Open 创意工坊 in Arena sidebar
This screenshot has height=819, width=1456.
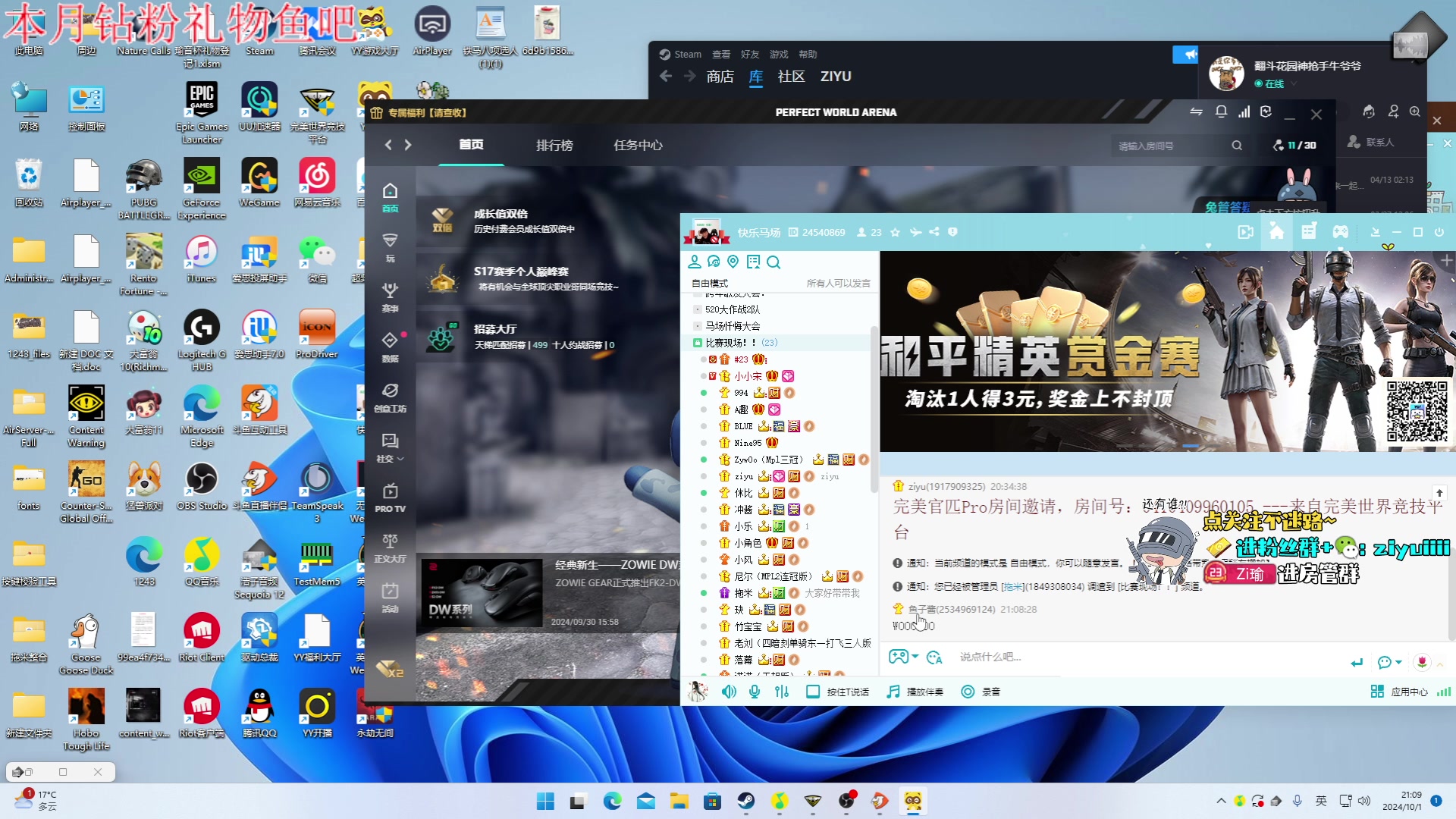(390, 397)
